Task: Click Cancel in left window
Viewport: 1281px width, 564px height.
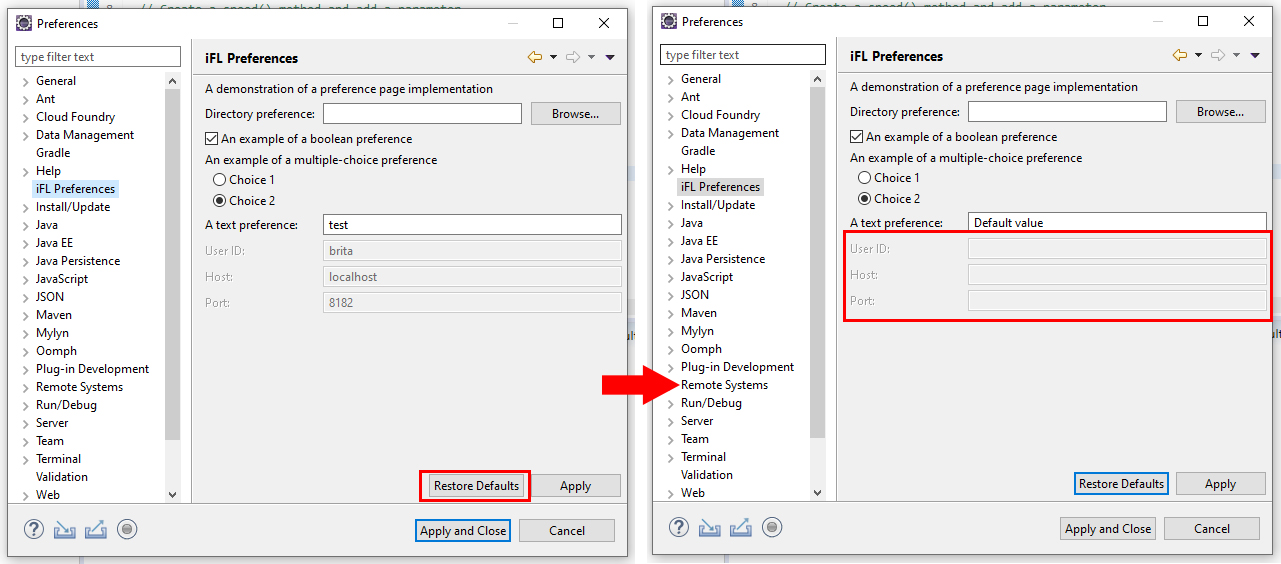Action: coord(567,531)
